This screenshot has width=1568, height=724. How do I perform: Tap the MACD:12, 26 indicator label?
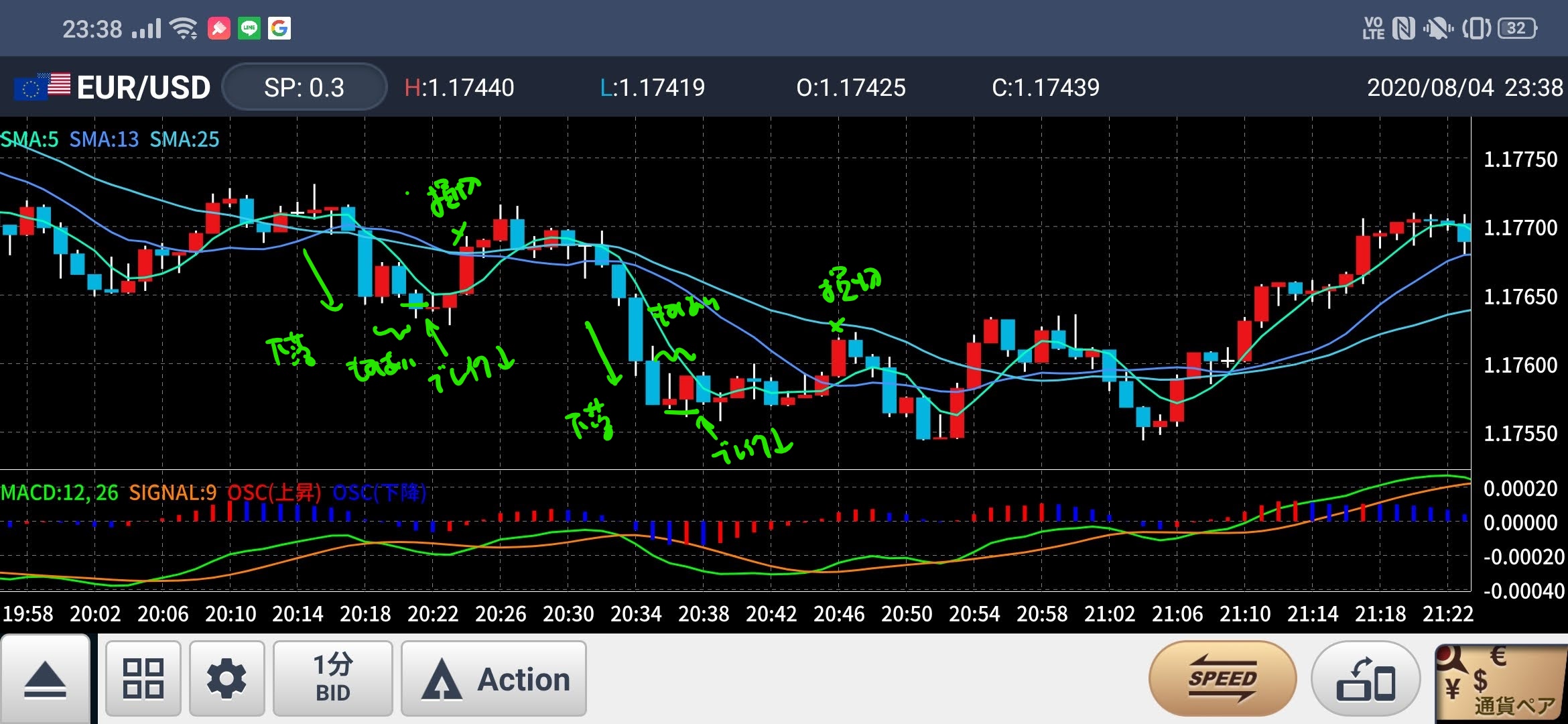click(x=60, y=493)
